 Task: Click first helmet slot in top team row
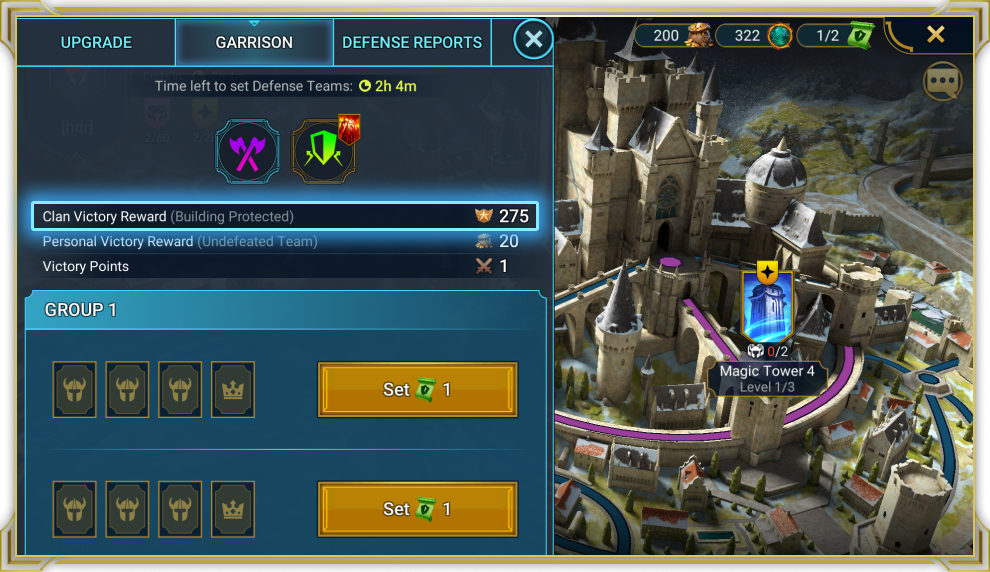click(75, 390)
